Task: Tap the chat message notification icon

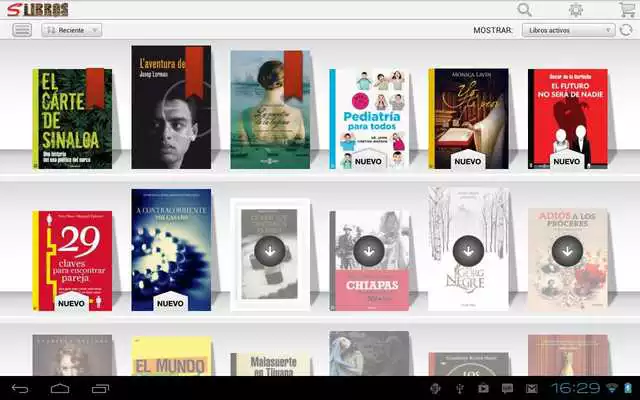Action: pos(507,388)
